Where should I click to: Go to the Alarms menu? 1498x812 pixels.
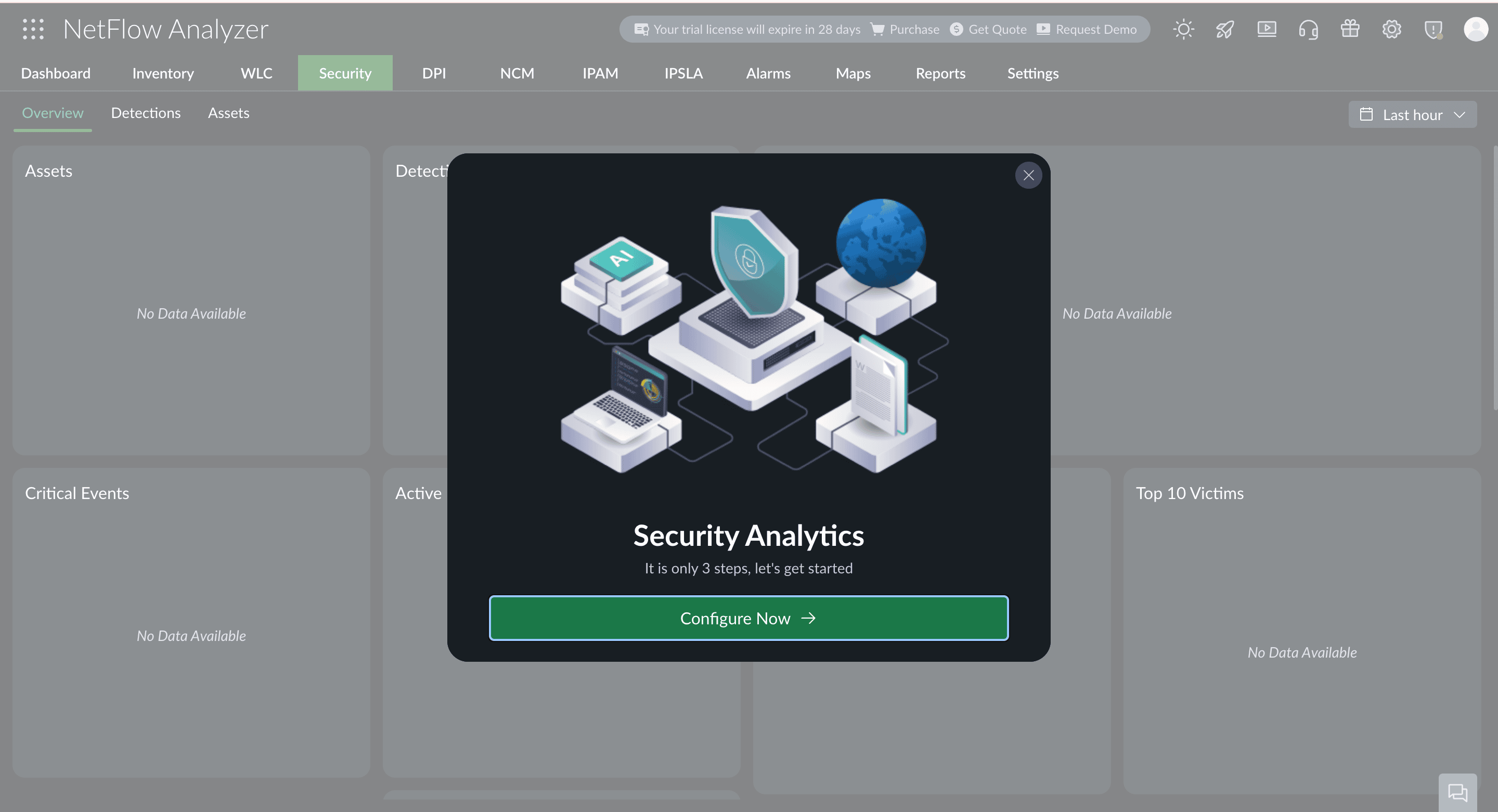[x=768, y=73]
